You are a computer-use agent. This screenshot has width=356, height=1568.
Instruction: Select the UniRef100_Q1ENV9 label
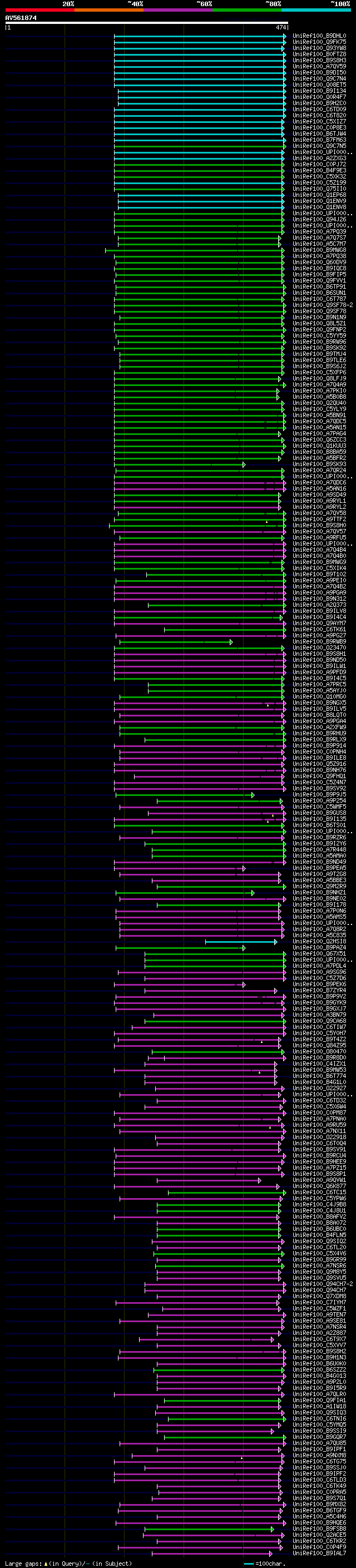tap(319, 201)
